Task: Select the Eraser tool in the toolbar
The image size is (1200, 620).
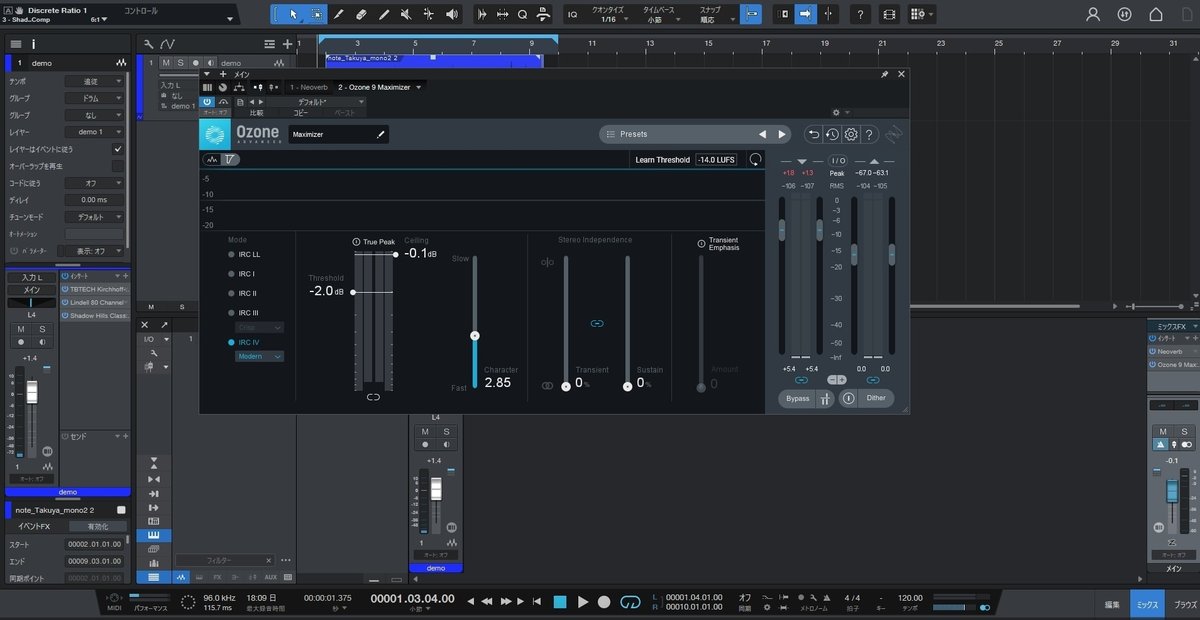Action: [x=361, y=14]
